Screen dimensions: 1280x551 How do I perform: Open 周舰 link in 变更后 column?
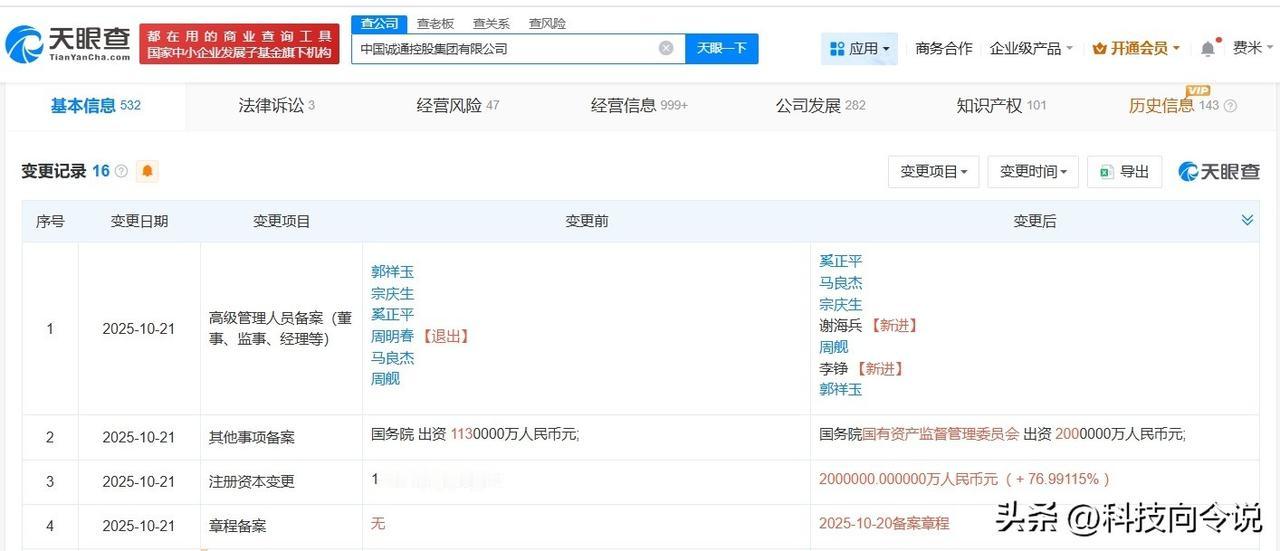[834, 347]
